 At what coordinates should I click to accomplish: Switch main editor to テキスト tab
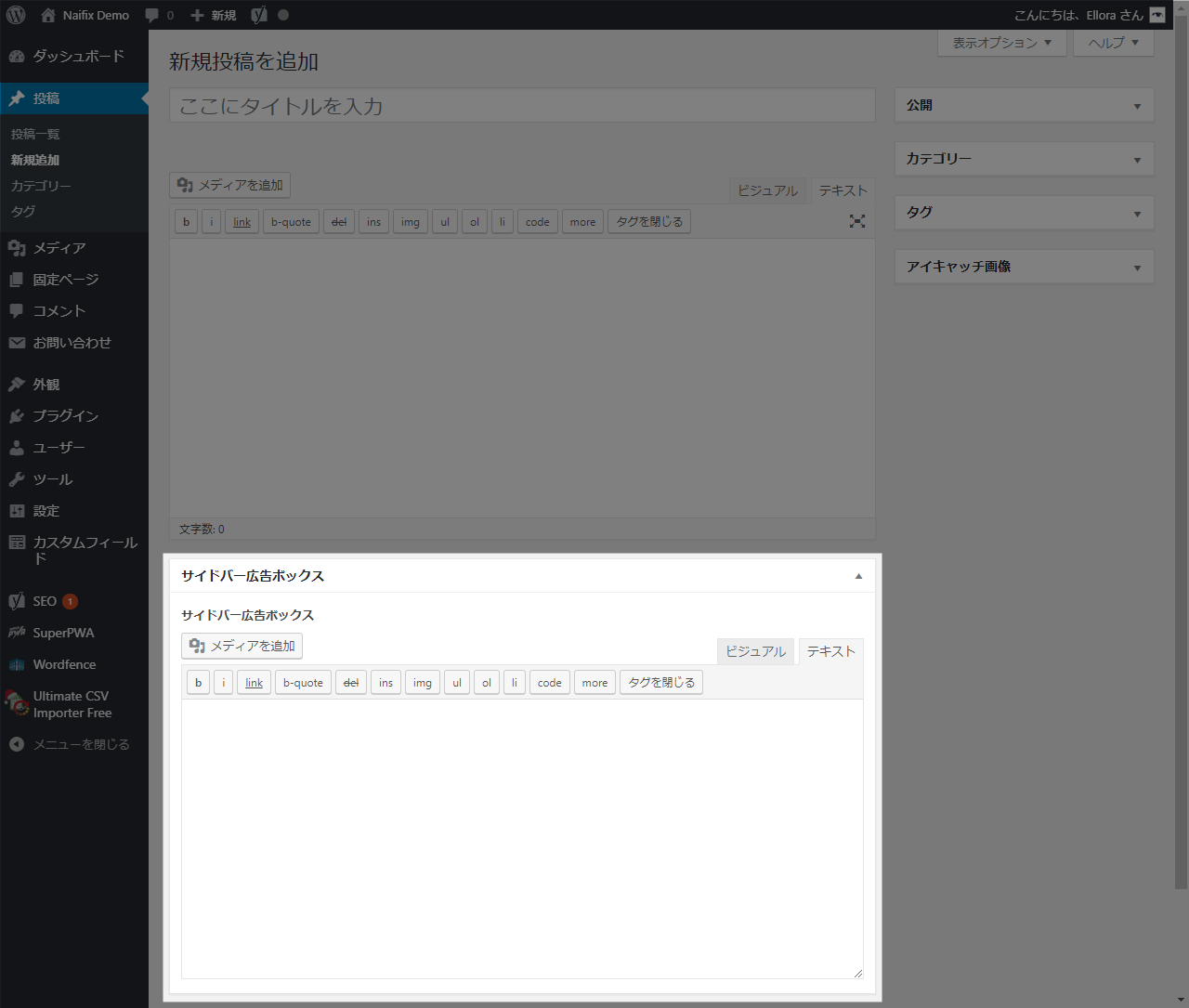tap(843, 190)
